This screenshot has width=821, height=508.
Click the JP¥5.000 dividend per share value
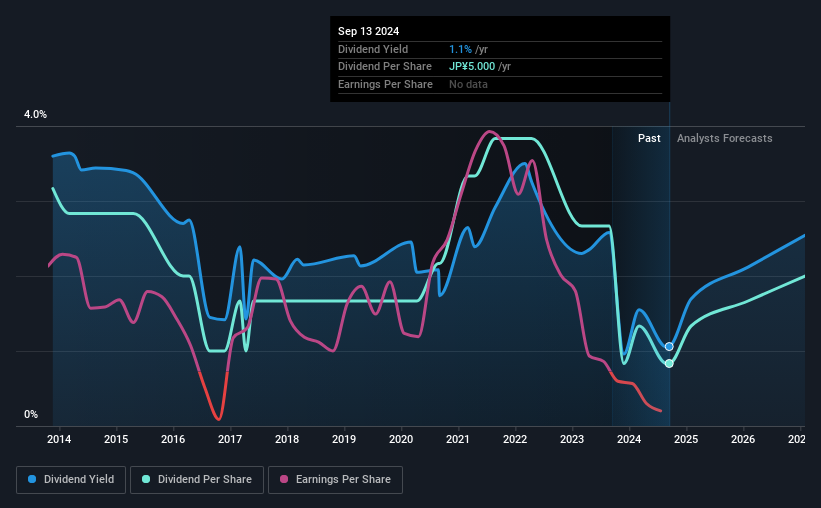click(x=472, y=67)
